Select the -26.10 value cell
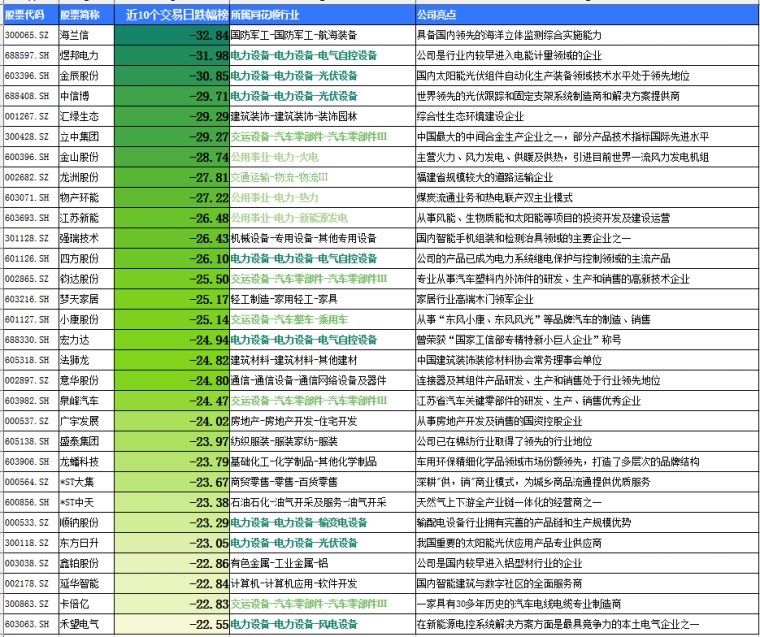The width and height of the screenshot is (760, 637). [x=172, y=259]
